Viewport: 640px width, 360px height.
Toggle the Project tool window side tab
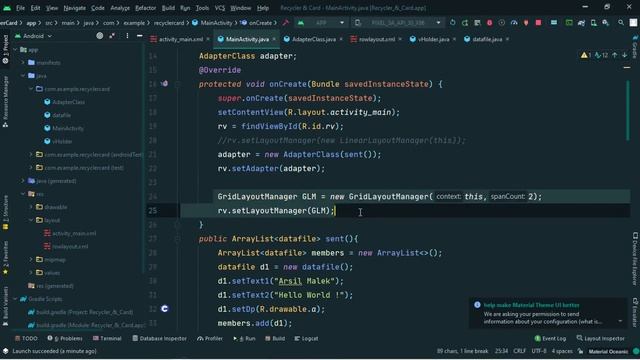tap(5, 49)
